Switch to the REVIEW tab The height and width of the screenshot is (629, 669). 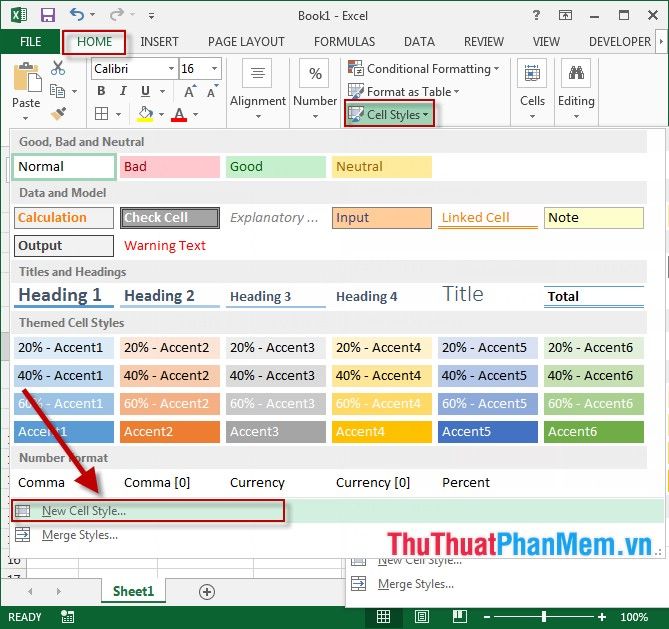(484, 42)
